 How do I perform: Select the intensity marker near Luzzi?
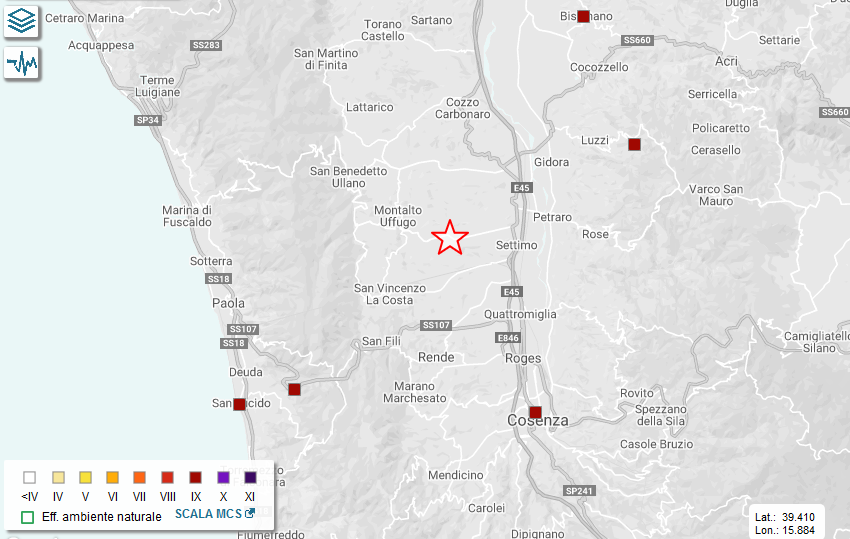click(634, 145)
